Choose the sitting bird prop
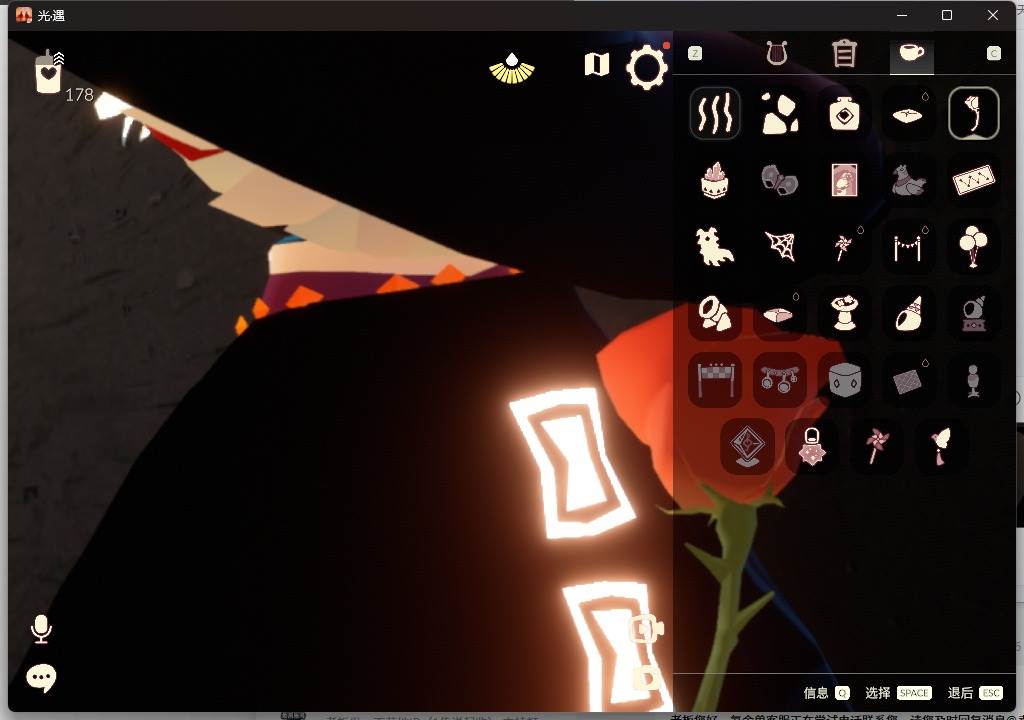 (908, 180)
